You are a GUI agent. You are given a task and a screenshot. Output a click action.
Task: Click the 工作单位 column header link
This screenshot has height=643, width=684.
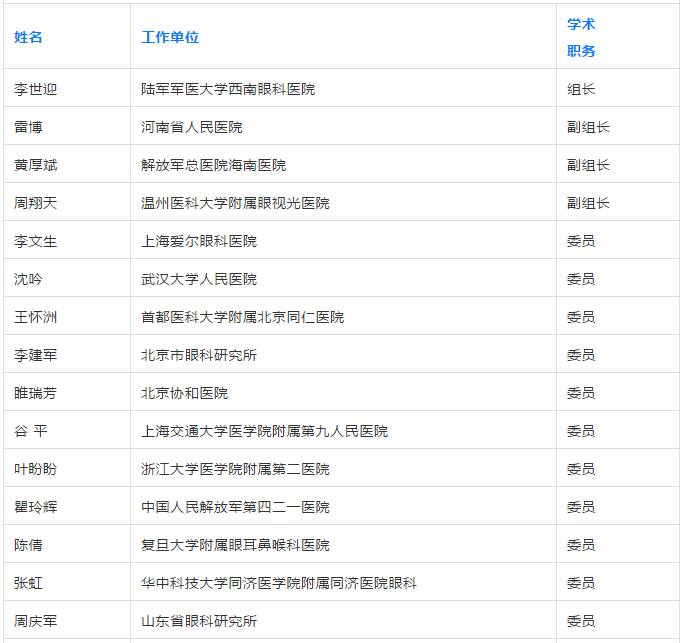[170, 37]
